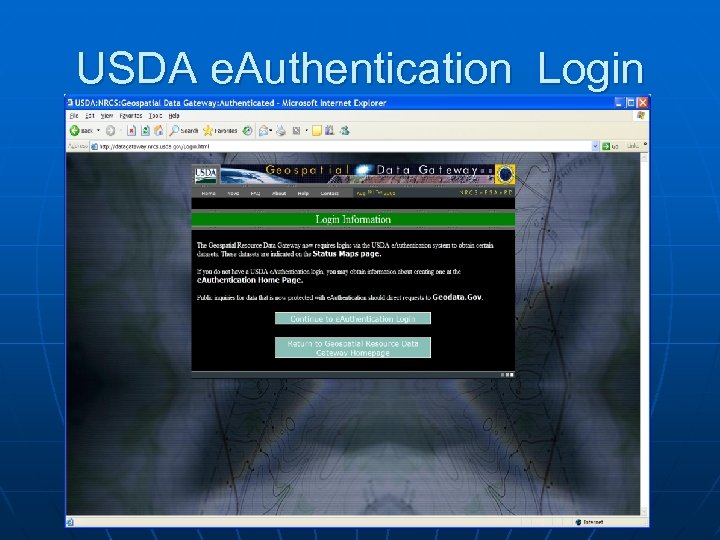Click the Links toolbar label
Viewport: 720px width, 540px height.
[633, 146]
